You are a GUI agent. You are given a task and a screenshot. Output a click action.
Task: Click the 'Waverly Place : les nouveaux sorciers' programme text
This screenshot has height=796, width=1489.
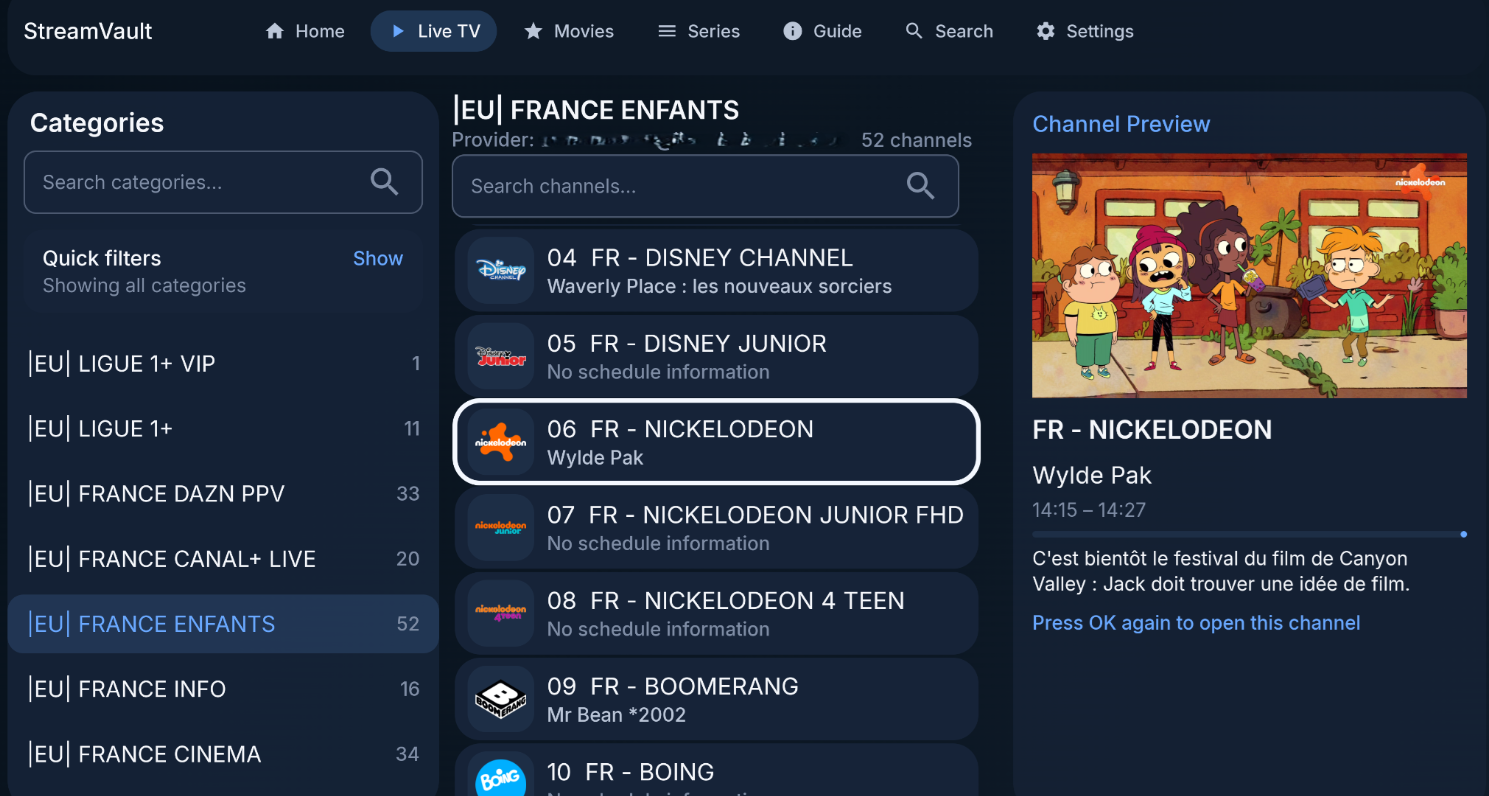click(719, 287)
